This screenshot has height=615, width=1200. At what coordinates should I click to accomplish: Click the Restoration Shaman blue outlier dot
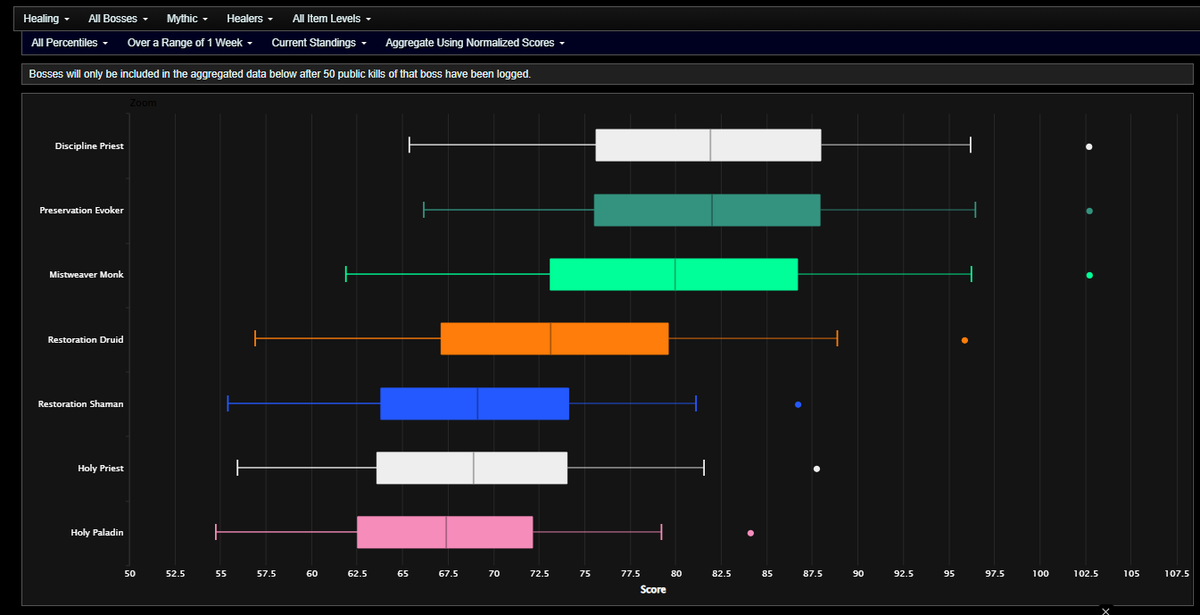pos(798,404)
